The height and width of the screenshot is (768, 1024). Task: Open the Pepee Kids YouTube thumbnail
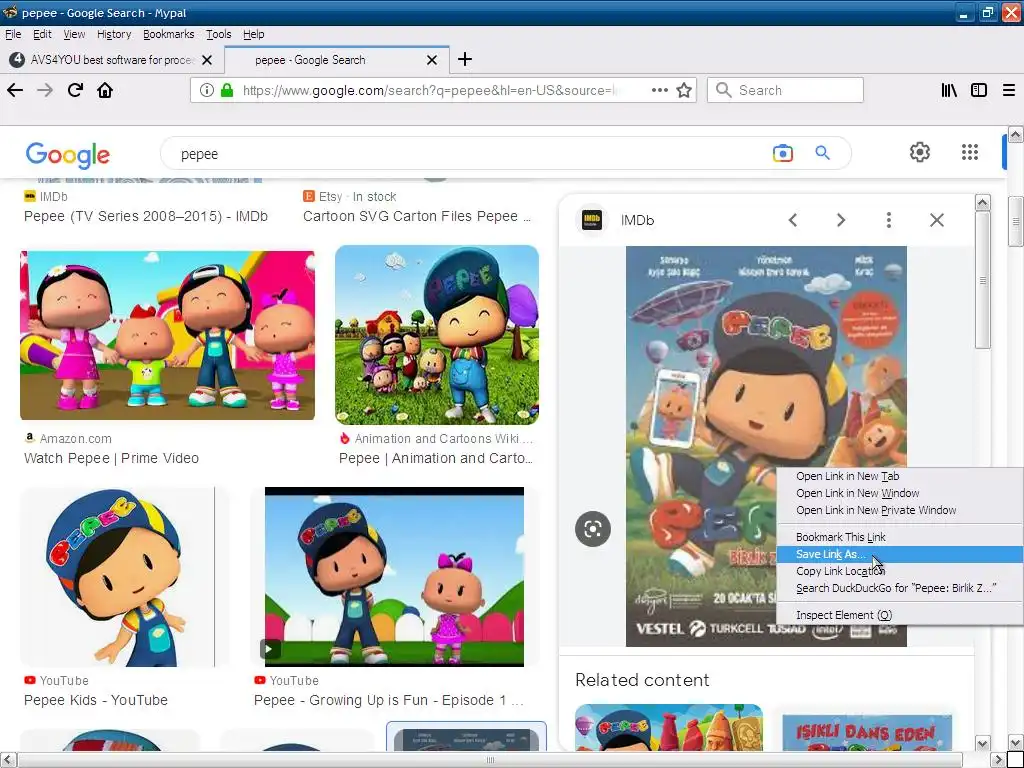125,577
